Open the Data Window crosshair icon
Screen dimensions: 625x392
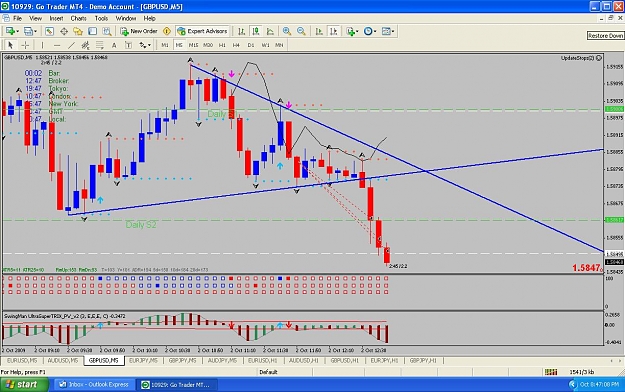[x=64, y=31]
